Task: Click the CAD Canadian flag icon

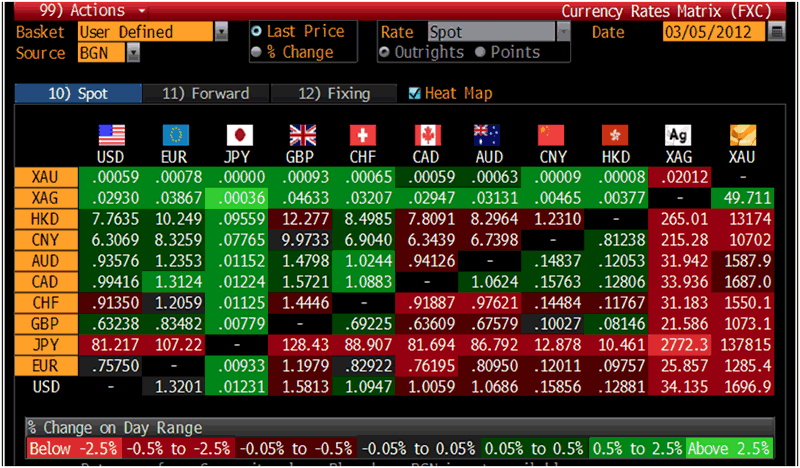Action: (x=428, y=136)
